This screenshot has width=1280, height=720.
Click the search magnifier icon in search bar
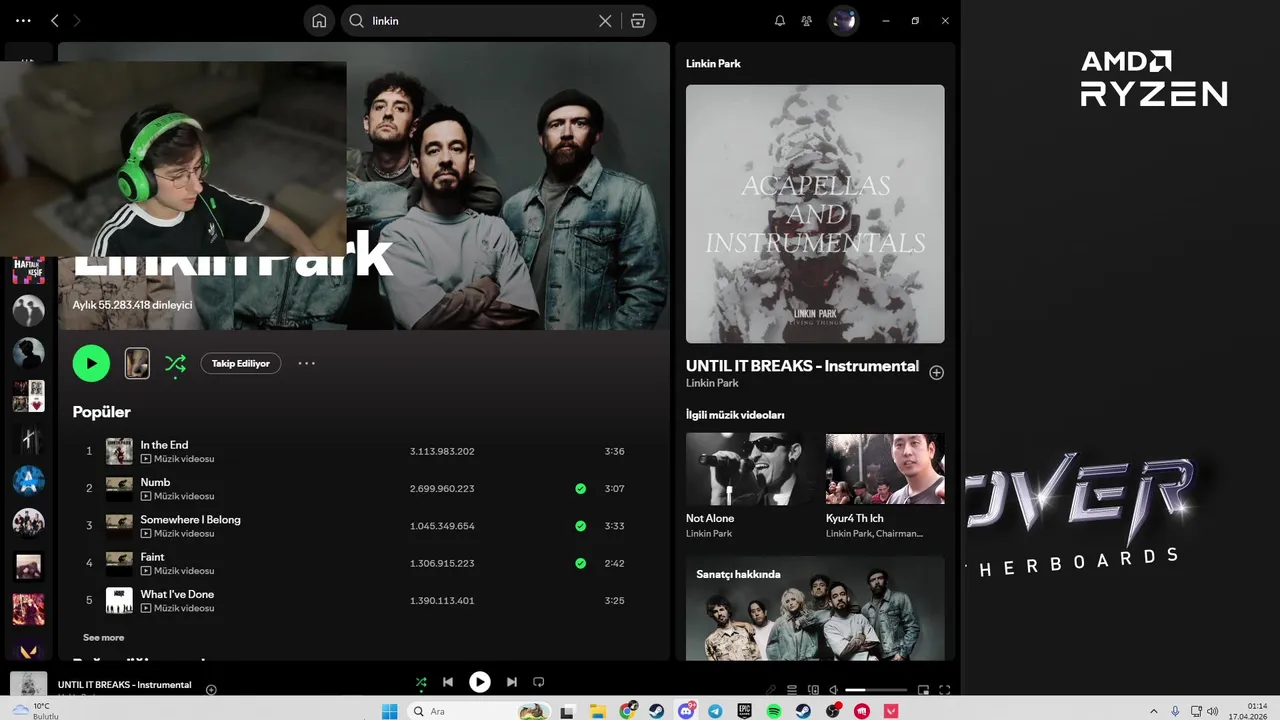[357, 20]
